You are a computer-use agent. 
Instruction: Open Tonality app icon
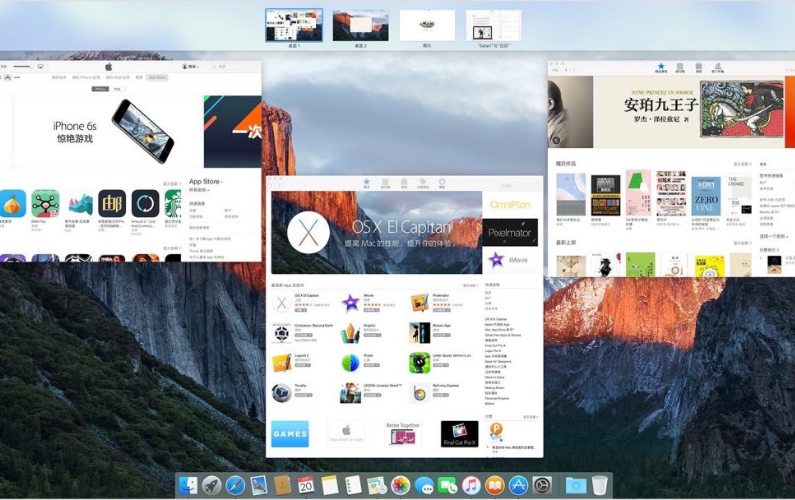pyautogui.click(x=281, y=393)
